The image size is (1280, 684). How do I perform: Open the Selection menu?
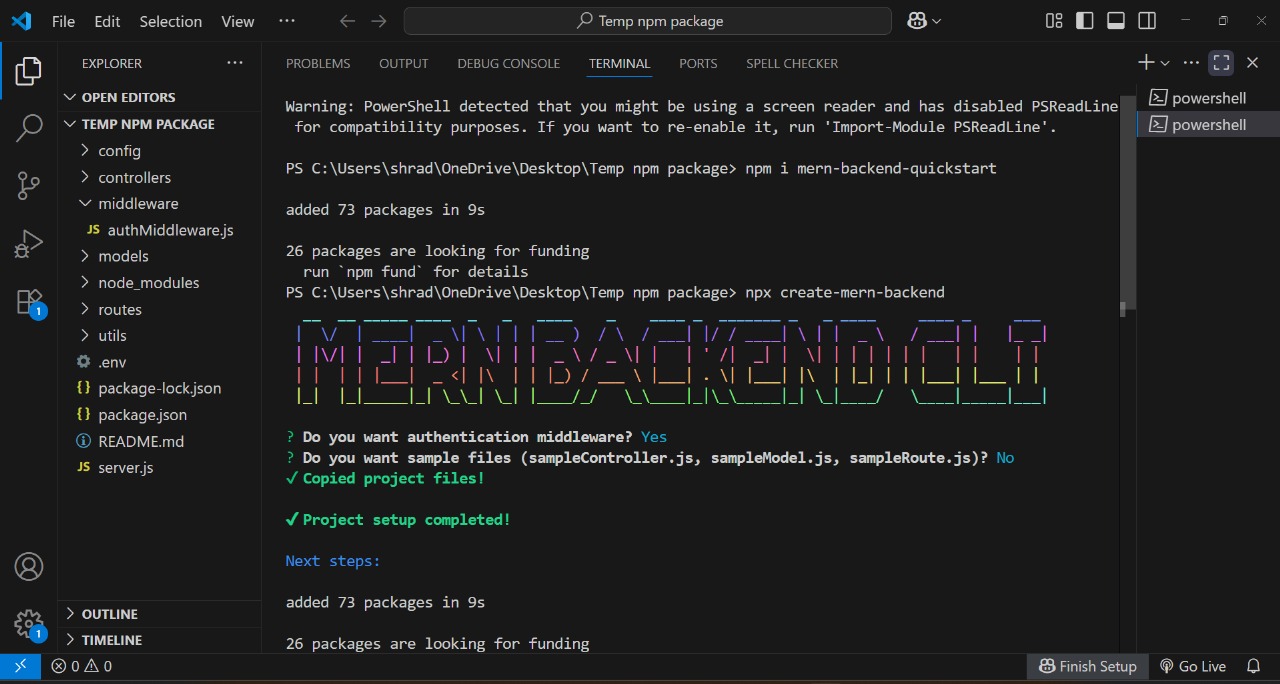[x=170, y=21]
